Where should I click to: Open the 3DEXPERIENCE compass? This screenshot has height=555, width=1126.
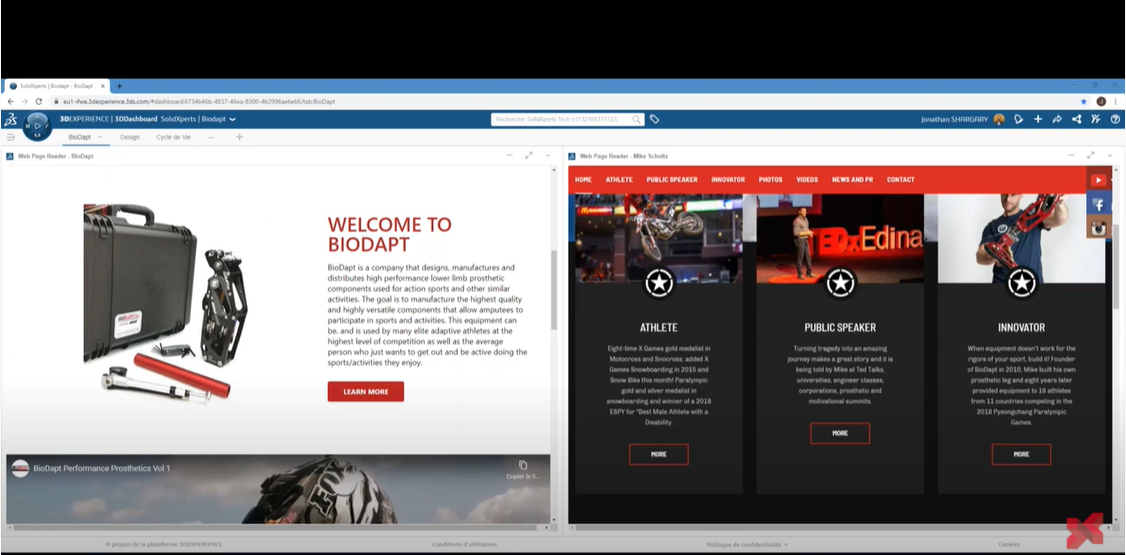(37, 126)
